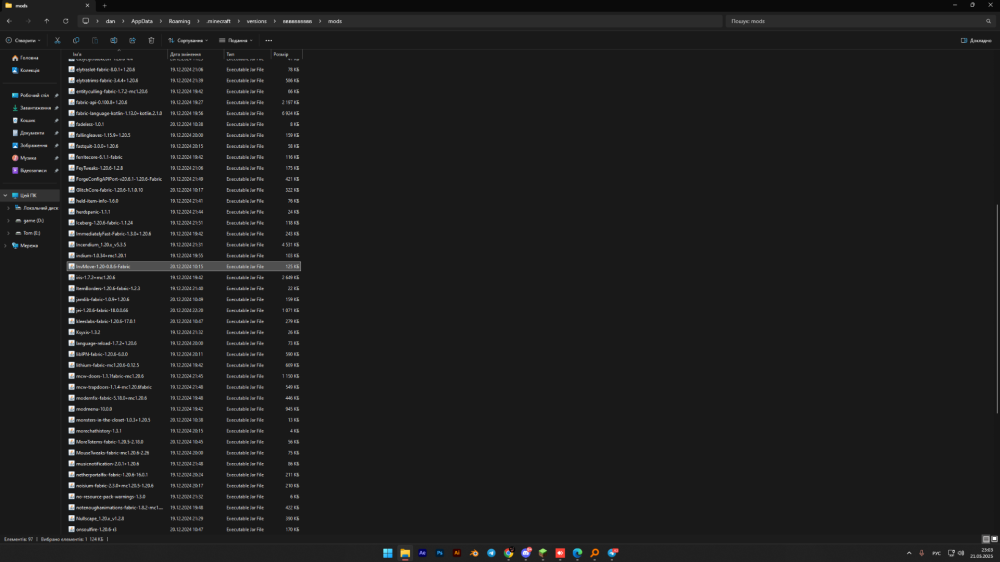Select file Nullscape_1.20.x_v1.2.8
The width and height of the screenshot is (1000, 562).
coord(184,518)
